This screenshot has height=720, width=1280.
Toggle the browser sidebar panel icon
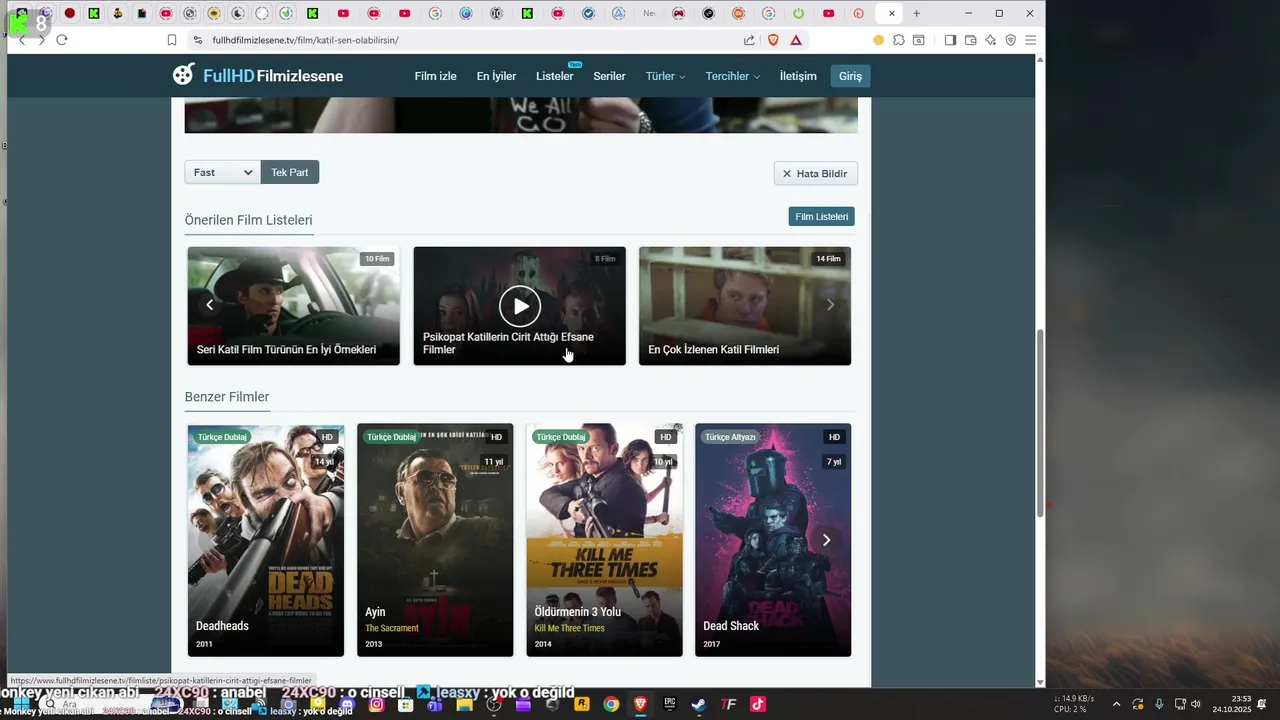tap(950, 40)
